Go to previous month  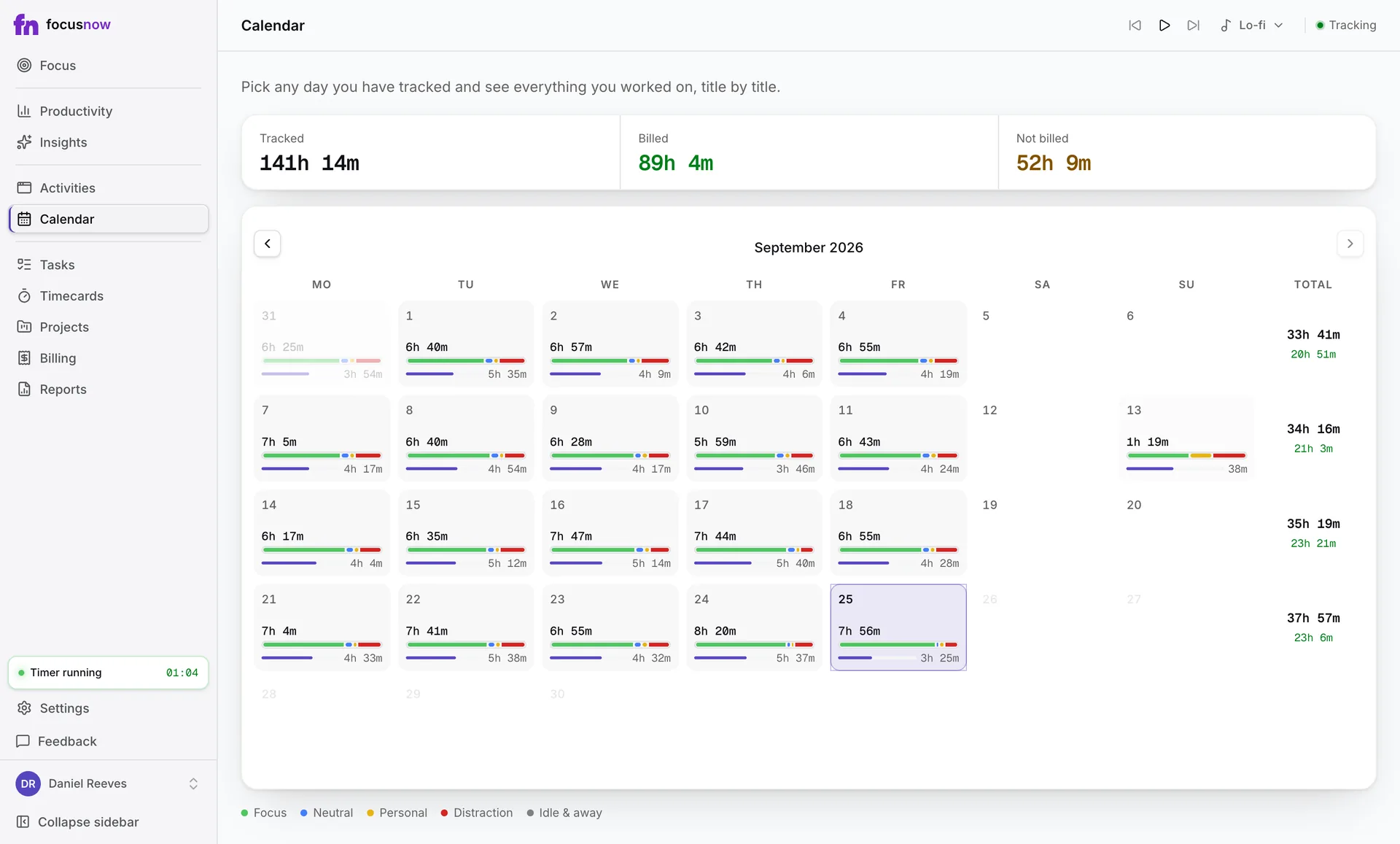click(268, 244)
